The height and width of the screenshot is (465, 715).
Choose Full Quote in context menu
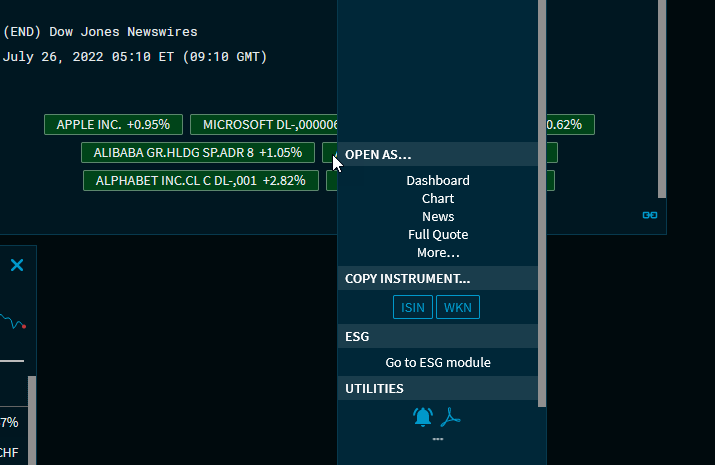tap(437, 235)
